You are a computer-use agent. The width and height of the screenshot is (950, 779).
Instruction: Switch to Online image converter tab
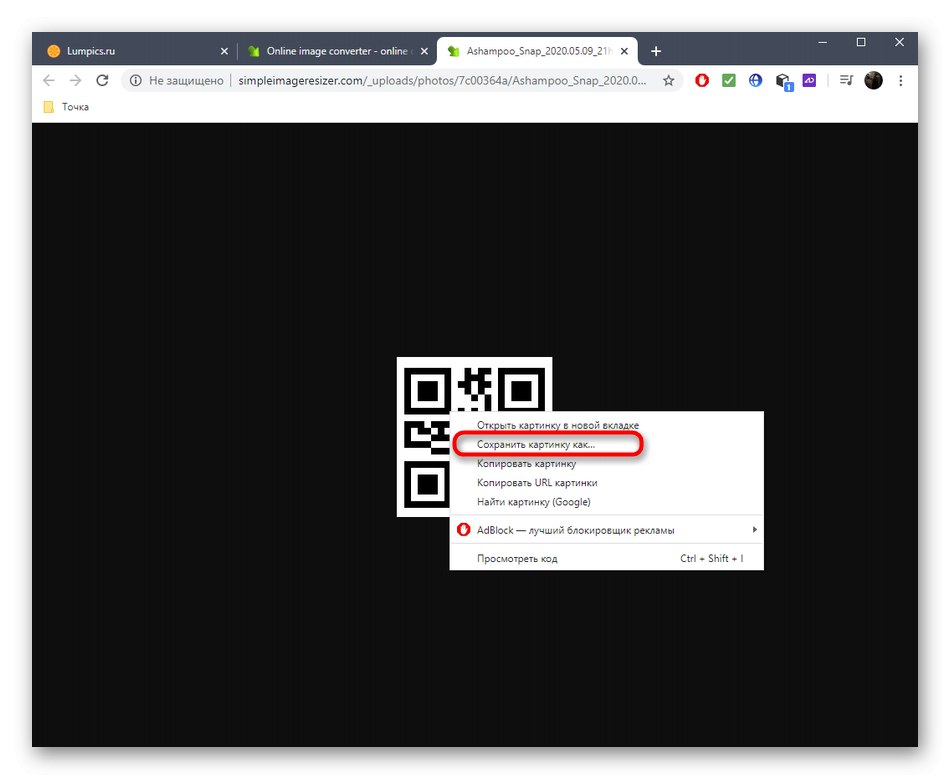pyautogui.click(x=337, y=51)
